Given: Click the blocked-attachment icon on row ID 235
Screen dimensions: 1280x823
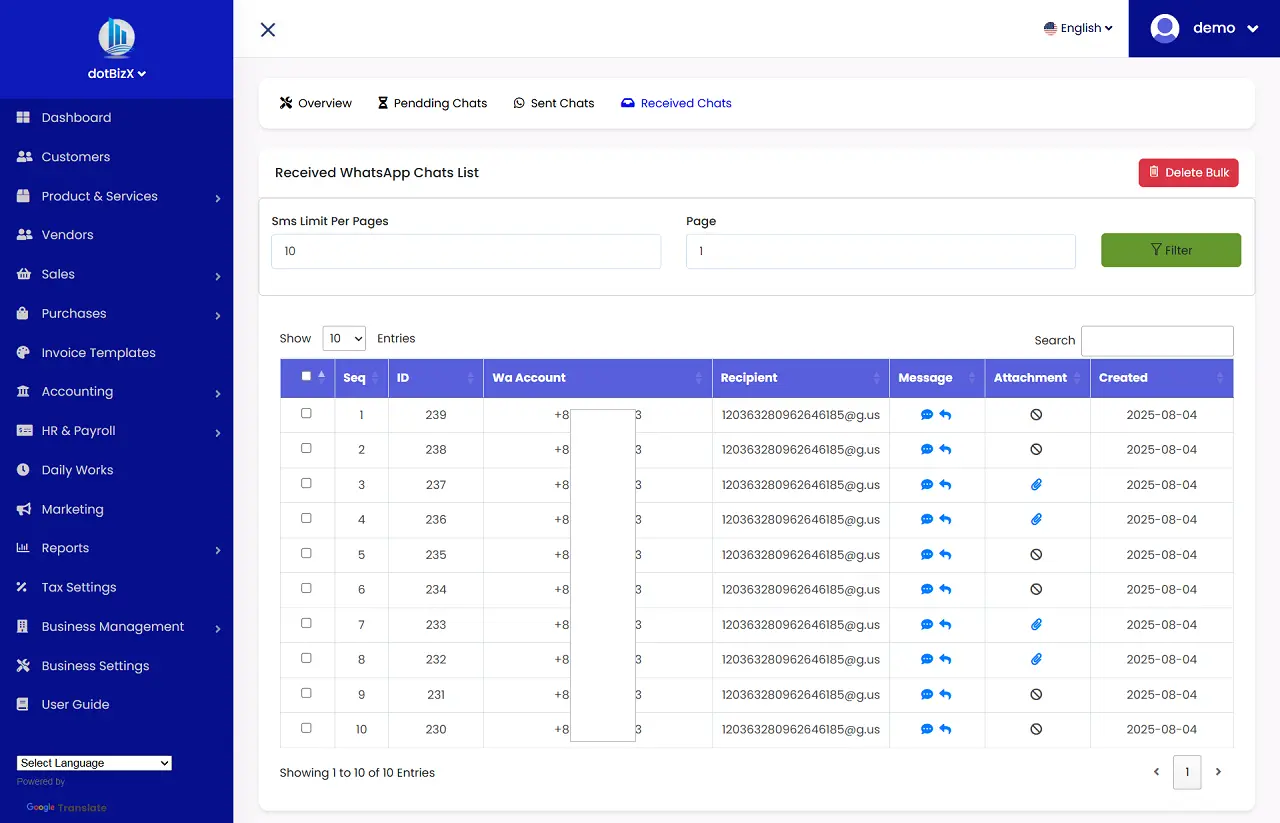Looking at the screenshot, I should 1036,554.
